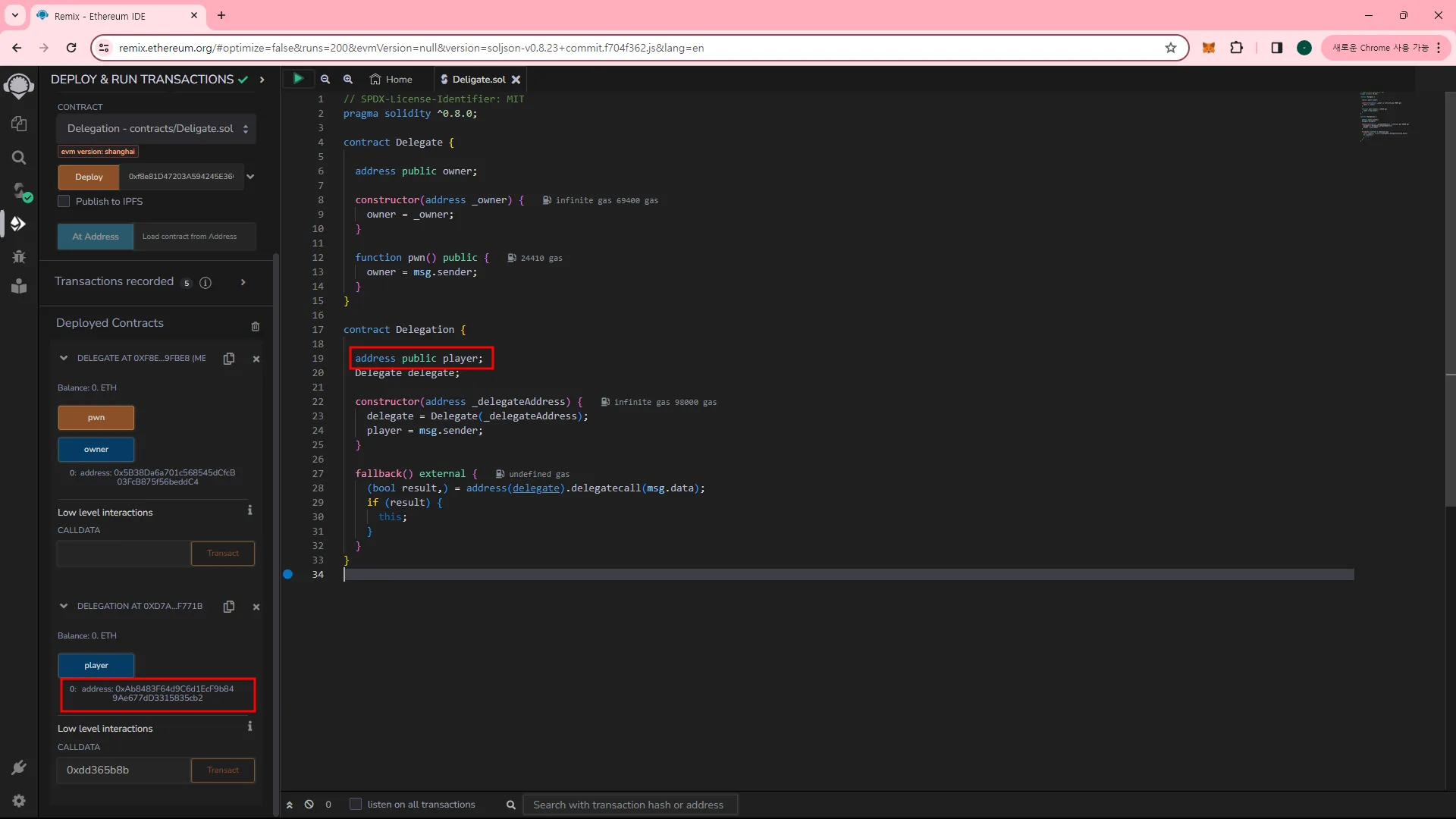Click Transact beside 0xdd365b8b calldata
The image size is (1456, 819).
coord(223,770)
